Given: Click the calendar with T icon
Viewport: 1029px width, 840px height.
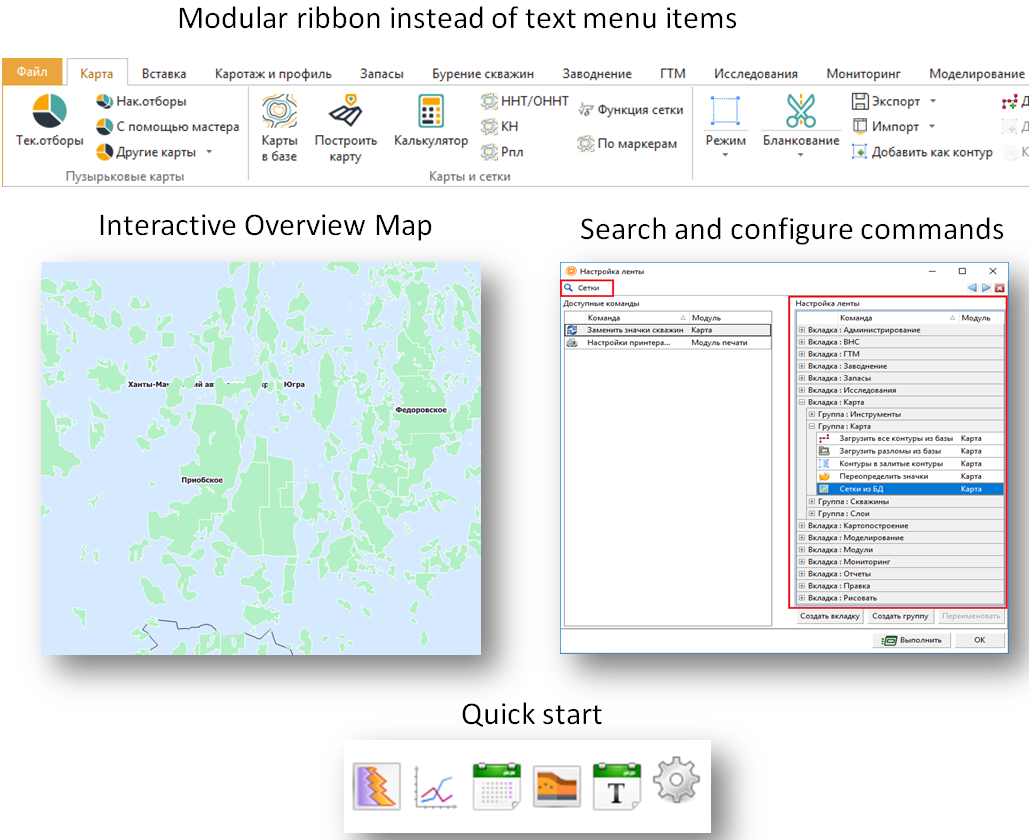Looking at the screenshot, I should pyautogui.click(x=616, y=786).
